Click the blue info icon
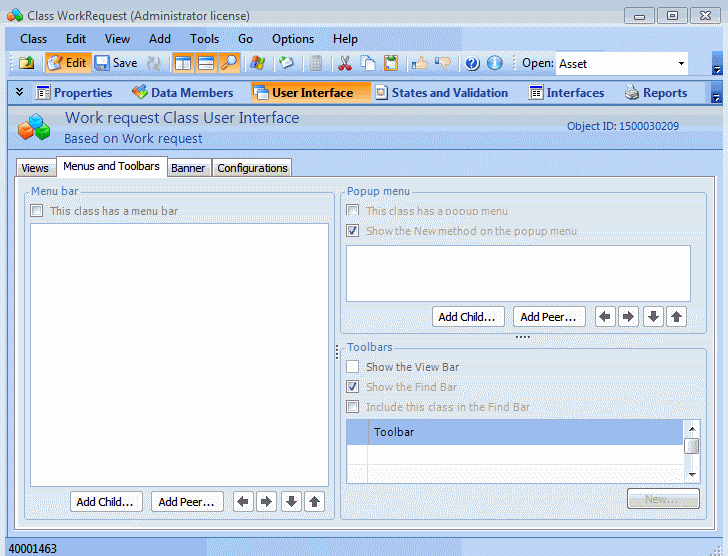The image size is (728, 556). pyautogui.click(x=495, y=63)
